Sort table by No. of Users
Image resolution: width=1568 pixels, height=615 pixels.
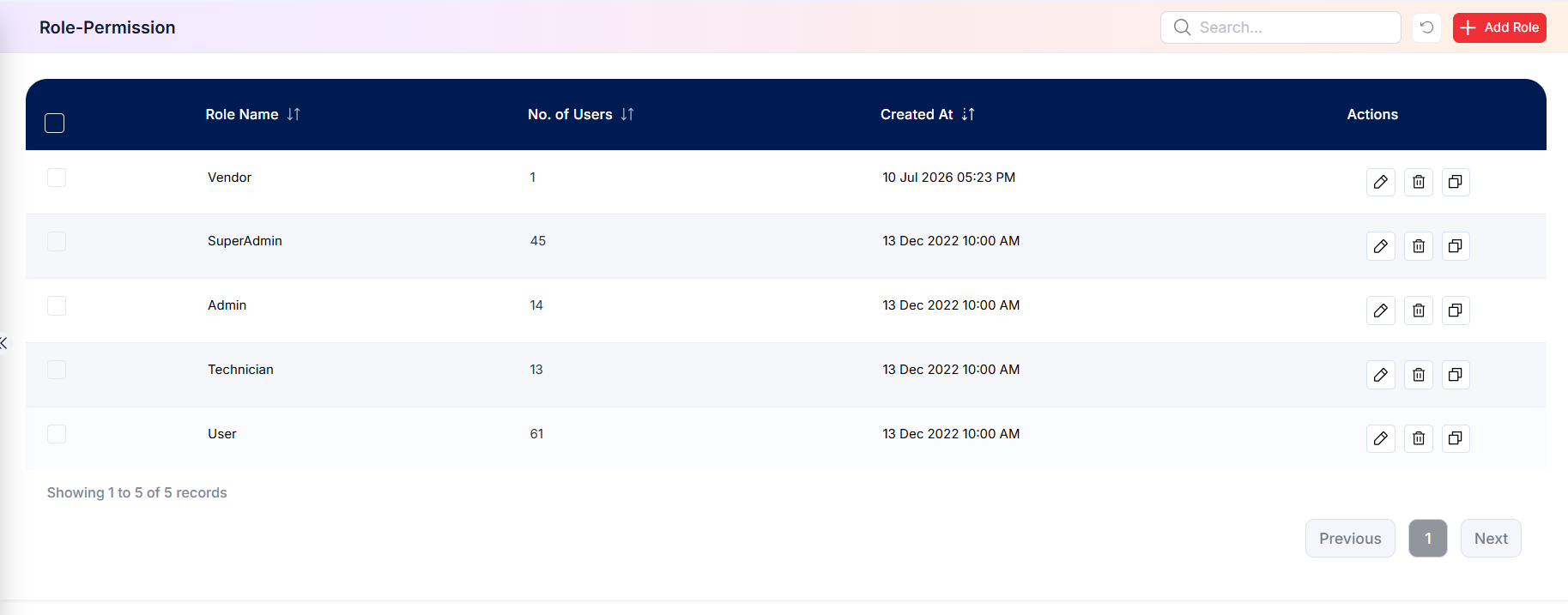(627, 114)
